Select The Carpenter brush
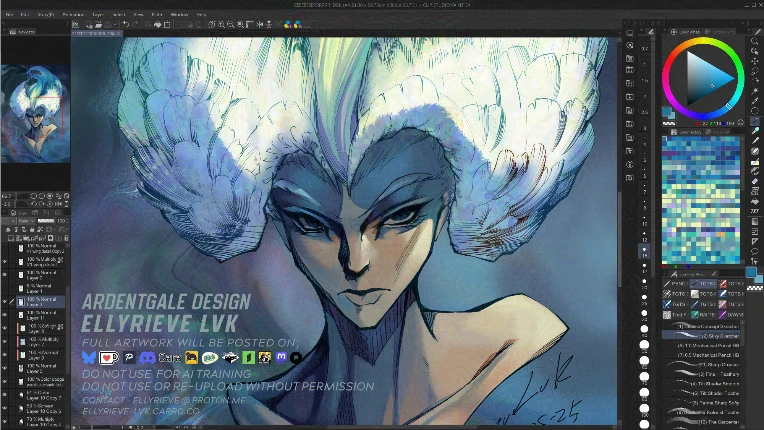This screenshot has height=430, width=764. tap(701, 422)
